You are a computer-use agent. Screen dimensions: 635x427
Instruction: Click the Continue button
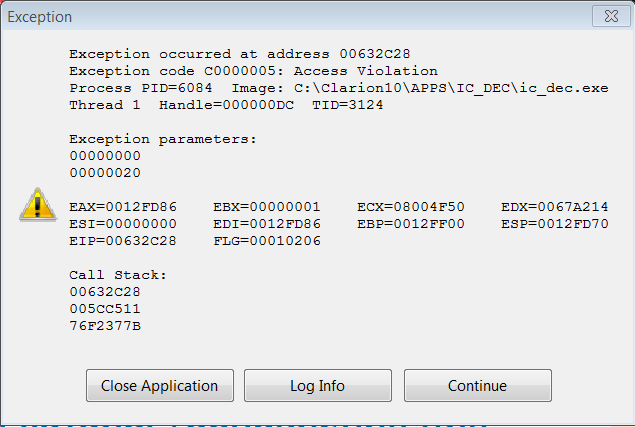[x=477, y=385]
